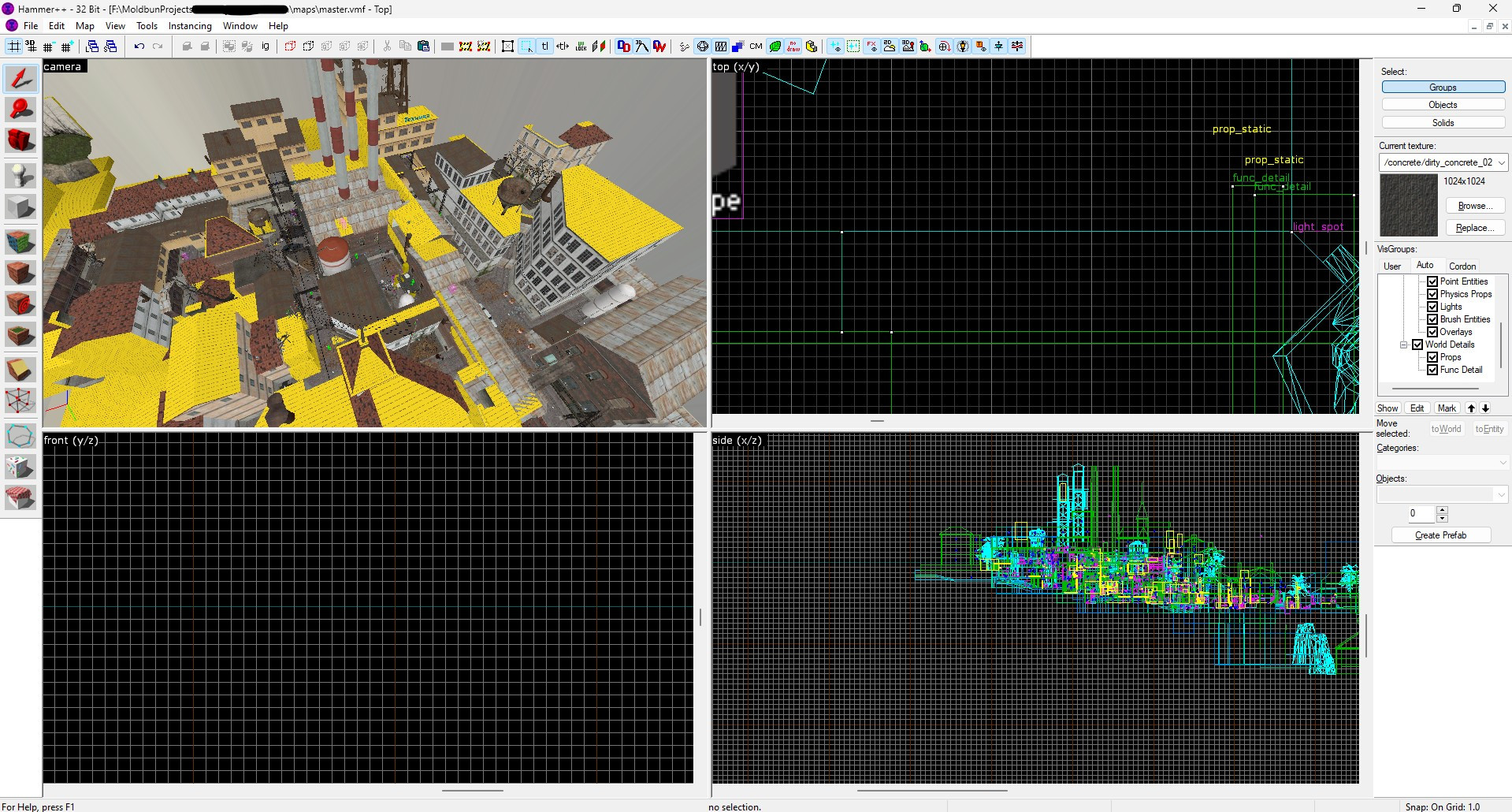The height and width of the screenshot is (812, 1512).
Task: Select the Vertex manipulation tool
Action: pos(20,400)
